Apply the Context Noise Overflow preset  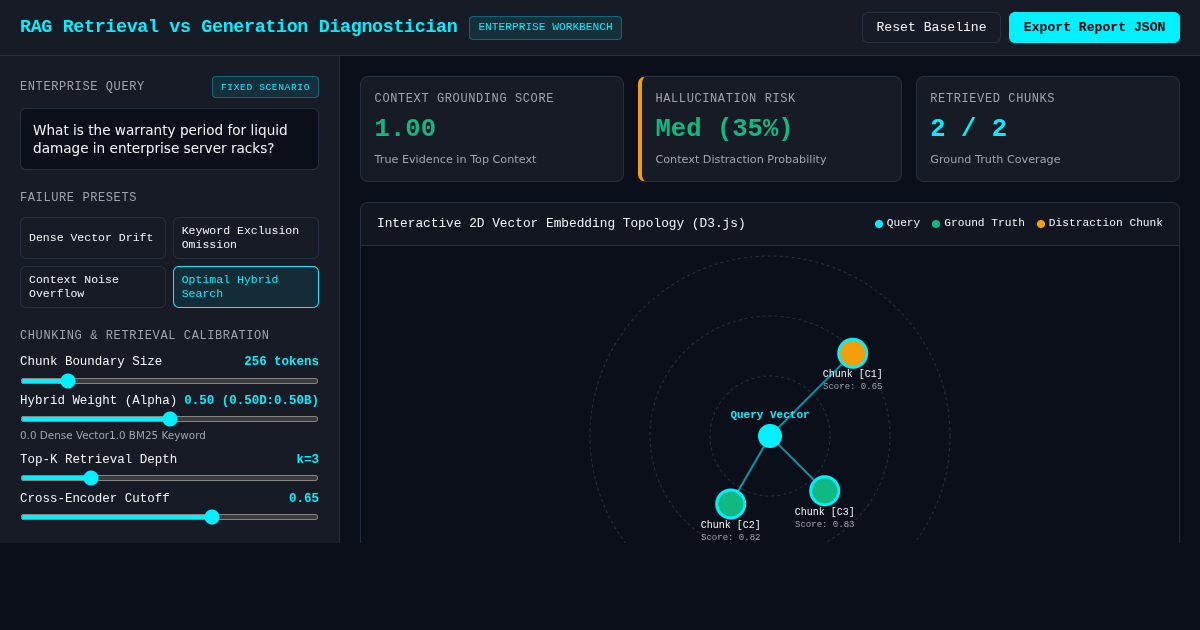(x=93, y=287)
